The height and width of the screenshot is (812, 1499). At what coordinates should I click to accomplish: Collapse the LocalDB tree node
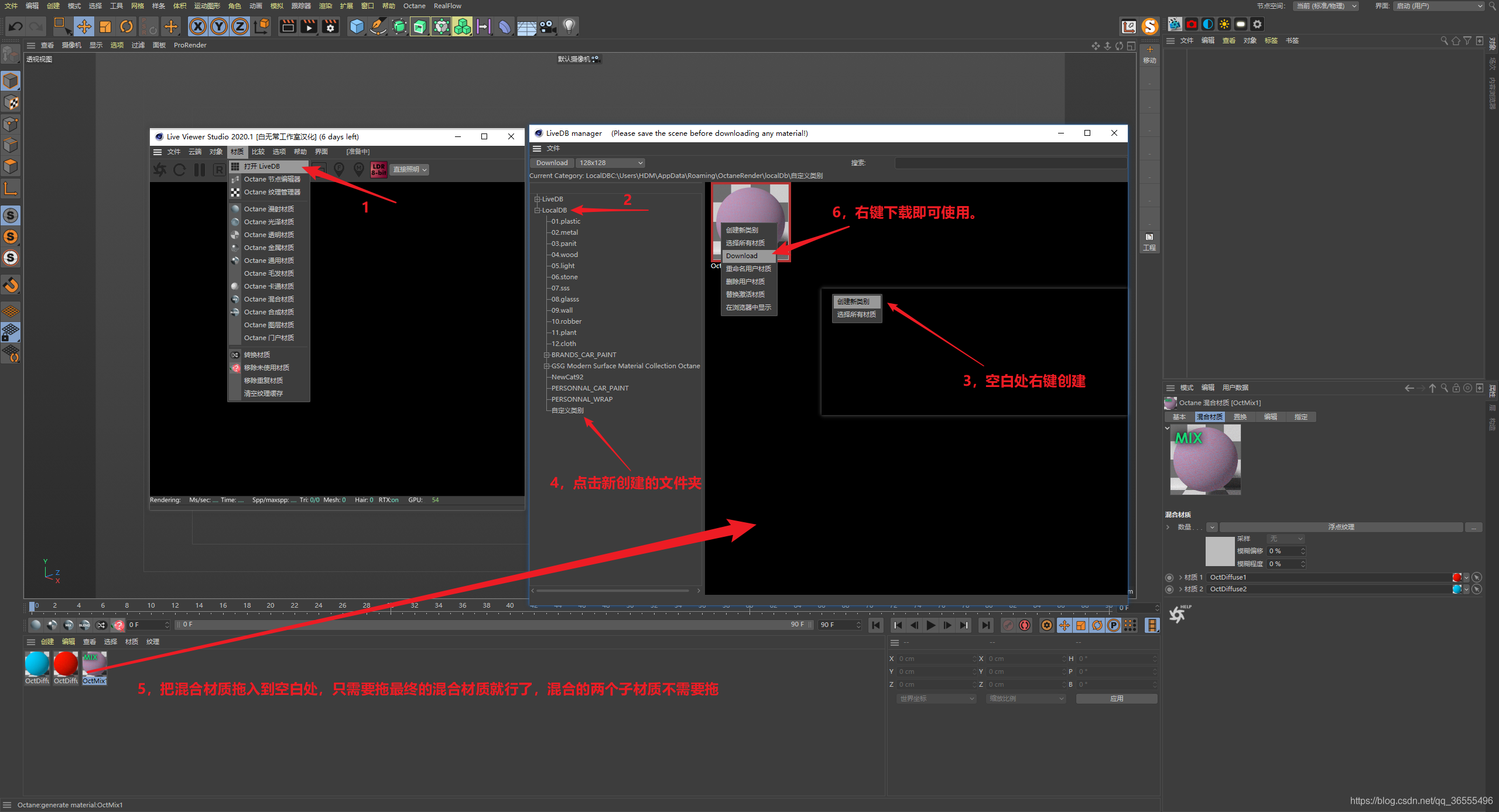click(537, 210)
